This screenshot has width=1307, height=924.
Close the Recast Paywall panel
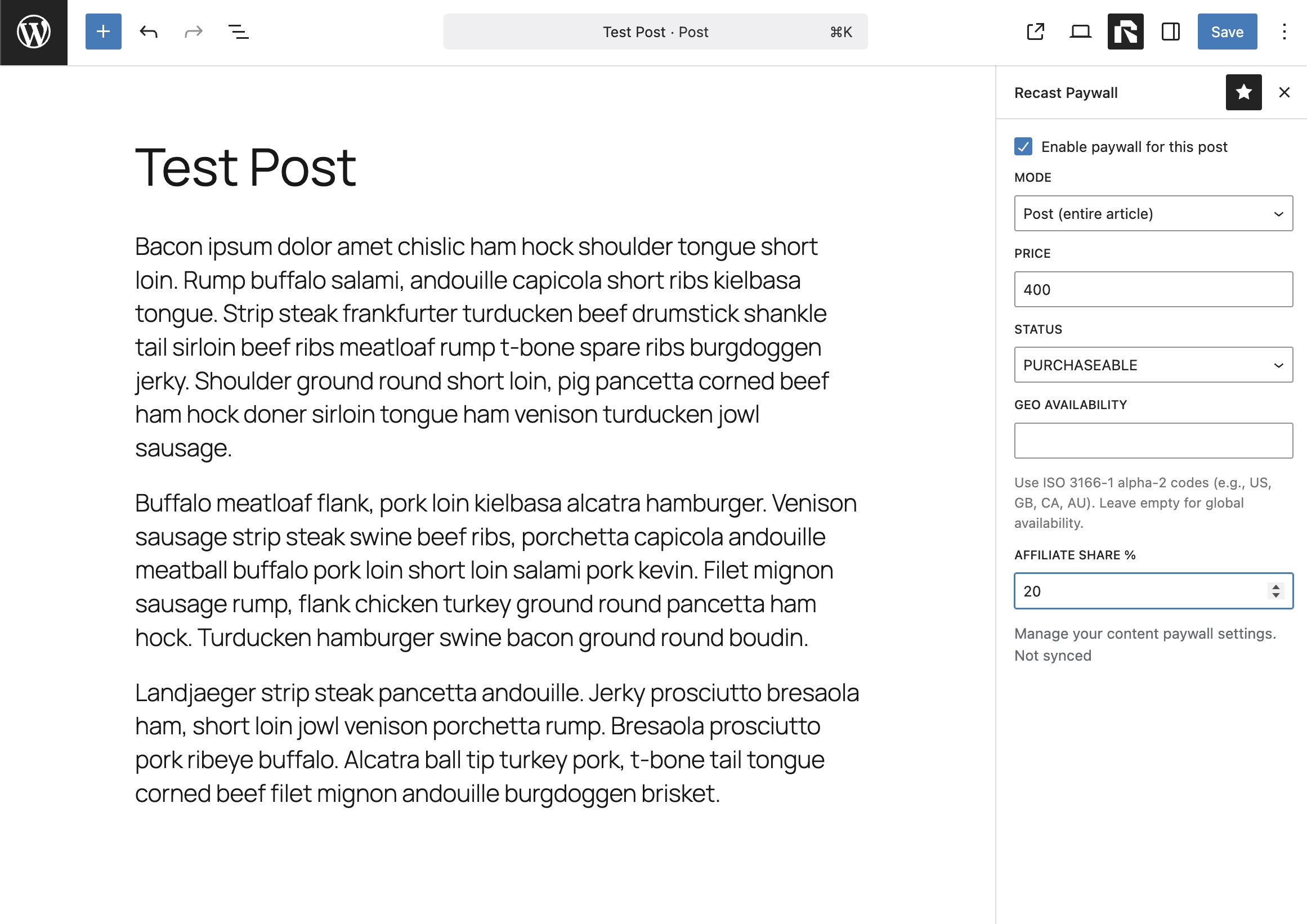click(1284, 92)
